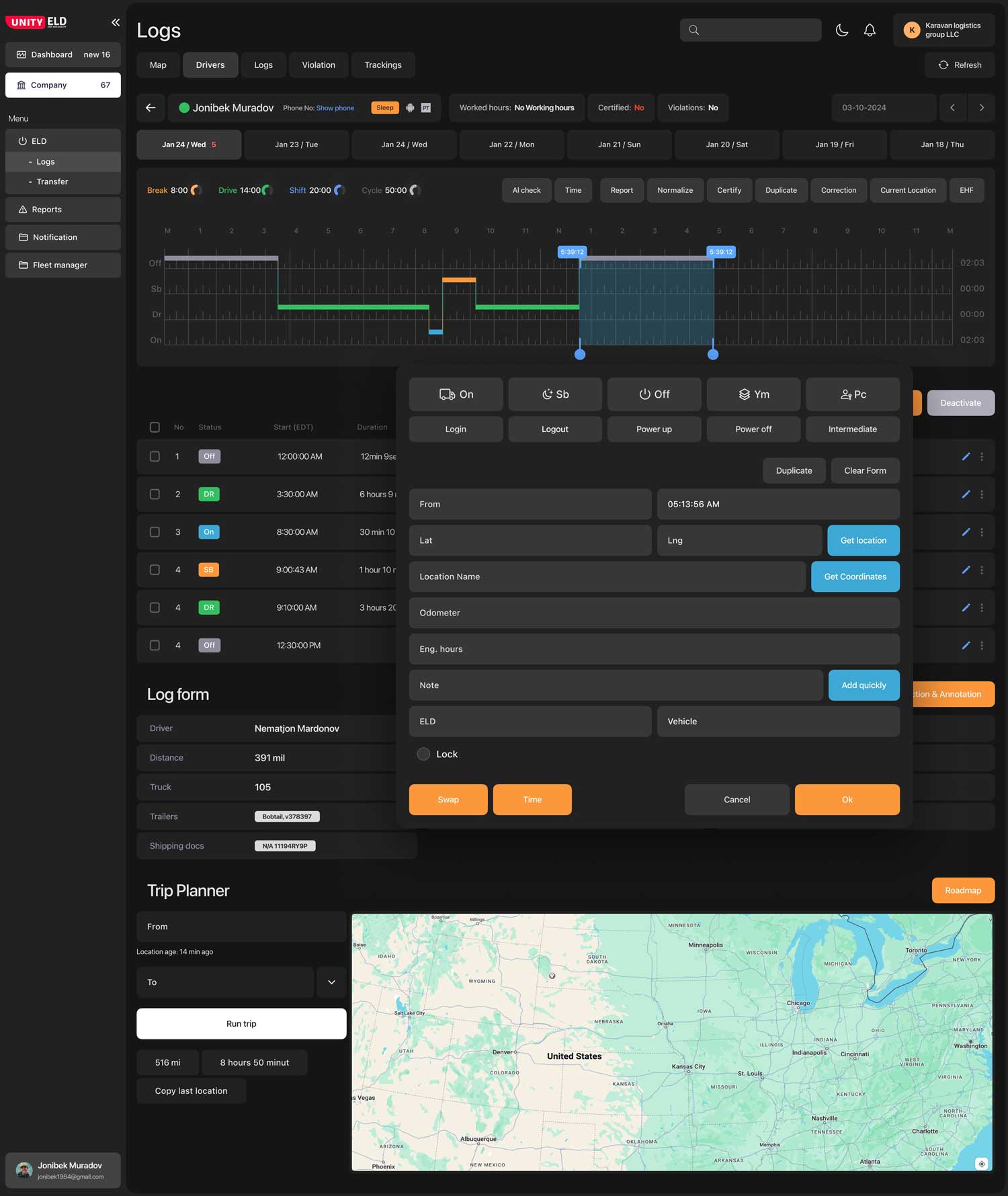Click Jonibek Muradov's profile photo in sidebar
1008x1196 pixels.
click(x=24, y=1170)
